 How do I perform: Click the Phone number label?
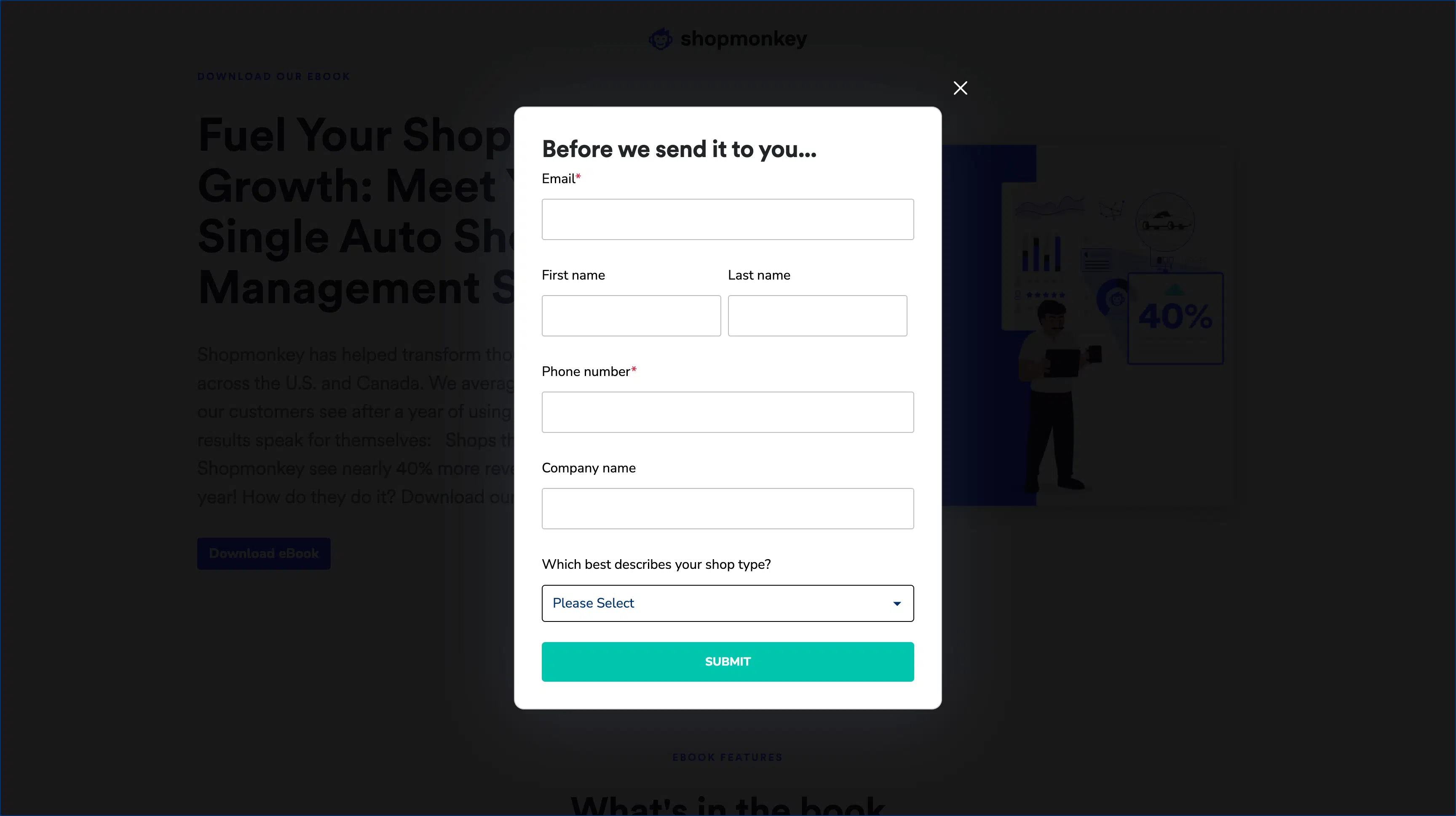(586, 371)
